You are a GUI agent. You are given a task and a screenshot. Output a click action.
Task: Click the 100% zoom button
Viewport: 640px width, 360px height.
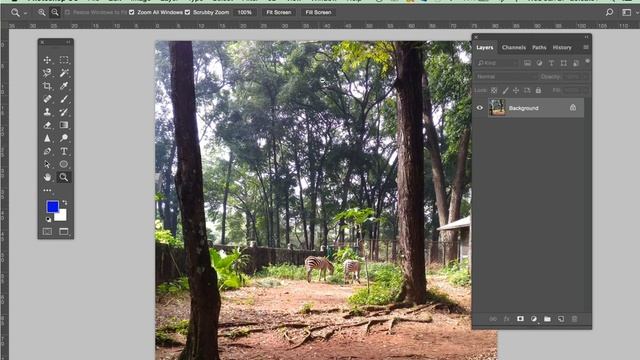point(244,13)
